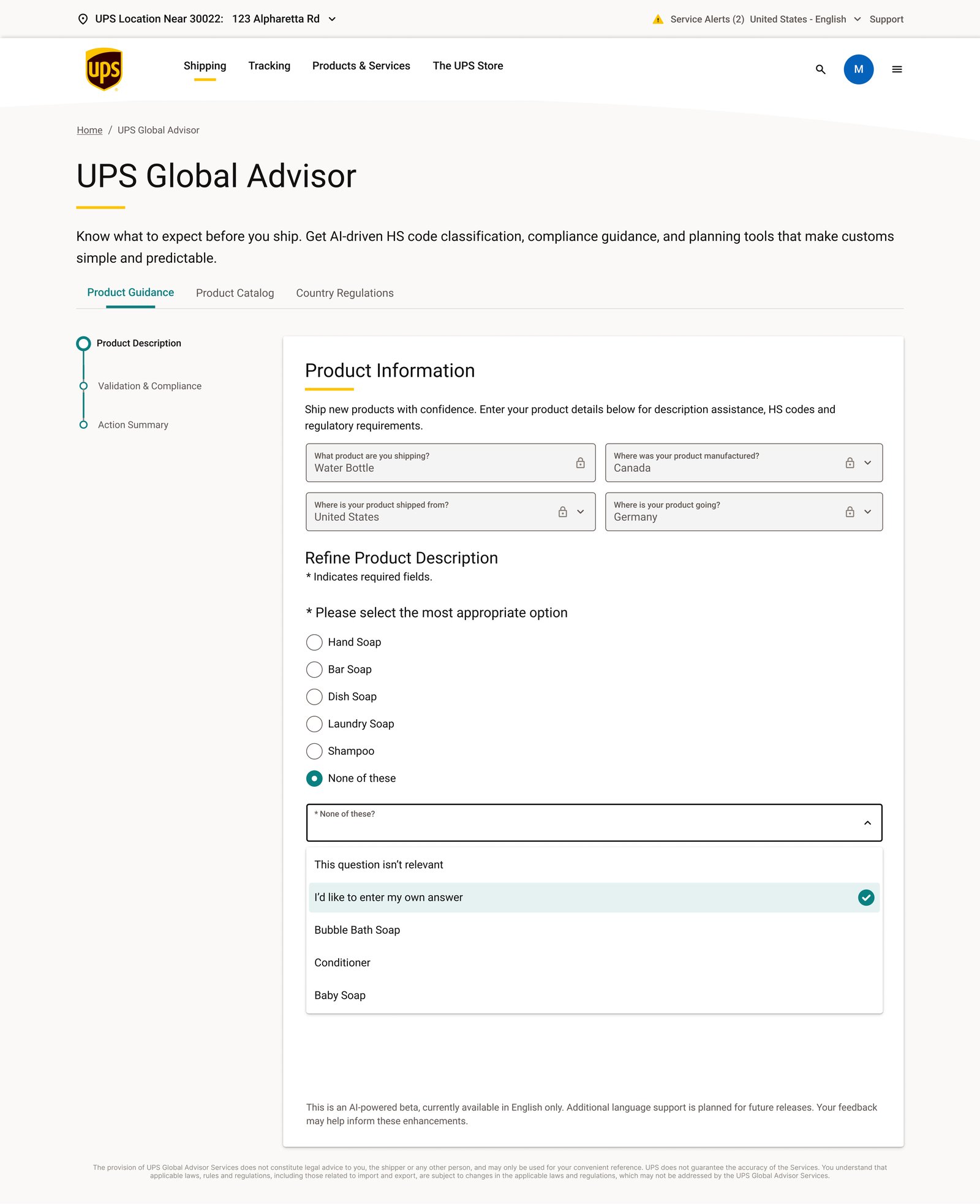The height and width of the screenshot is (1204, 980).
Task: Choose Baby Soap from the list
Action: [x=594, y=996]
